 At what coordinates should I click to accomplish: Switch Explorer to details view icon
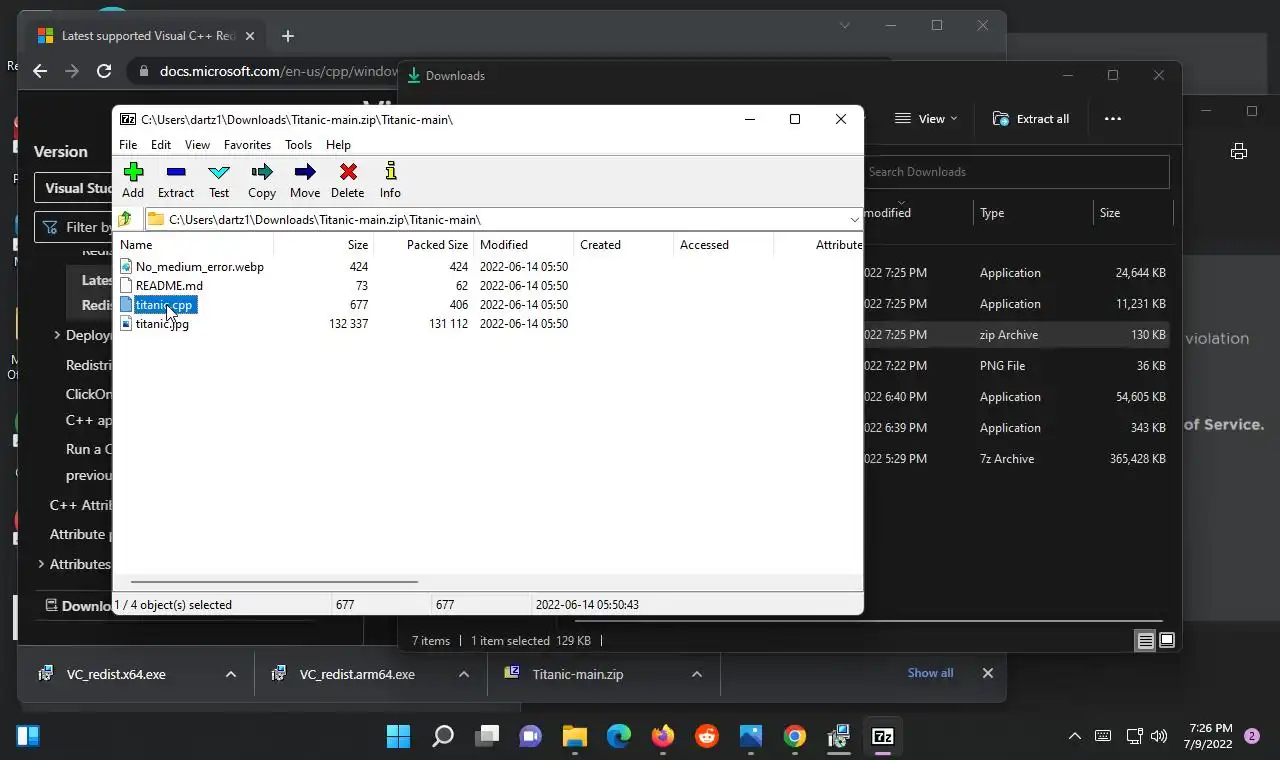tap(1146, 641)
